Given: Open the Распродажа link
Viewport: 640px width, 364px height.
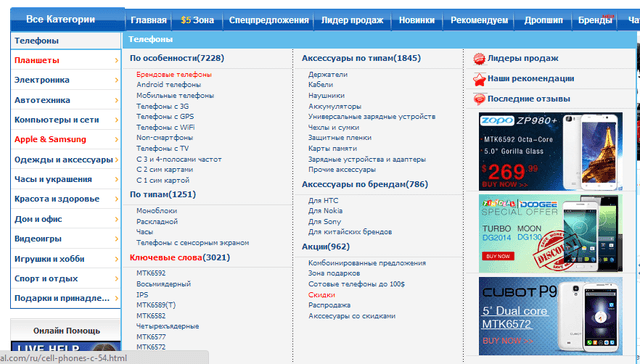Looking at the screenshot, I should coord(329,305).
